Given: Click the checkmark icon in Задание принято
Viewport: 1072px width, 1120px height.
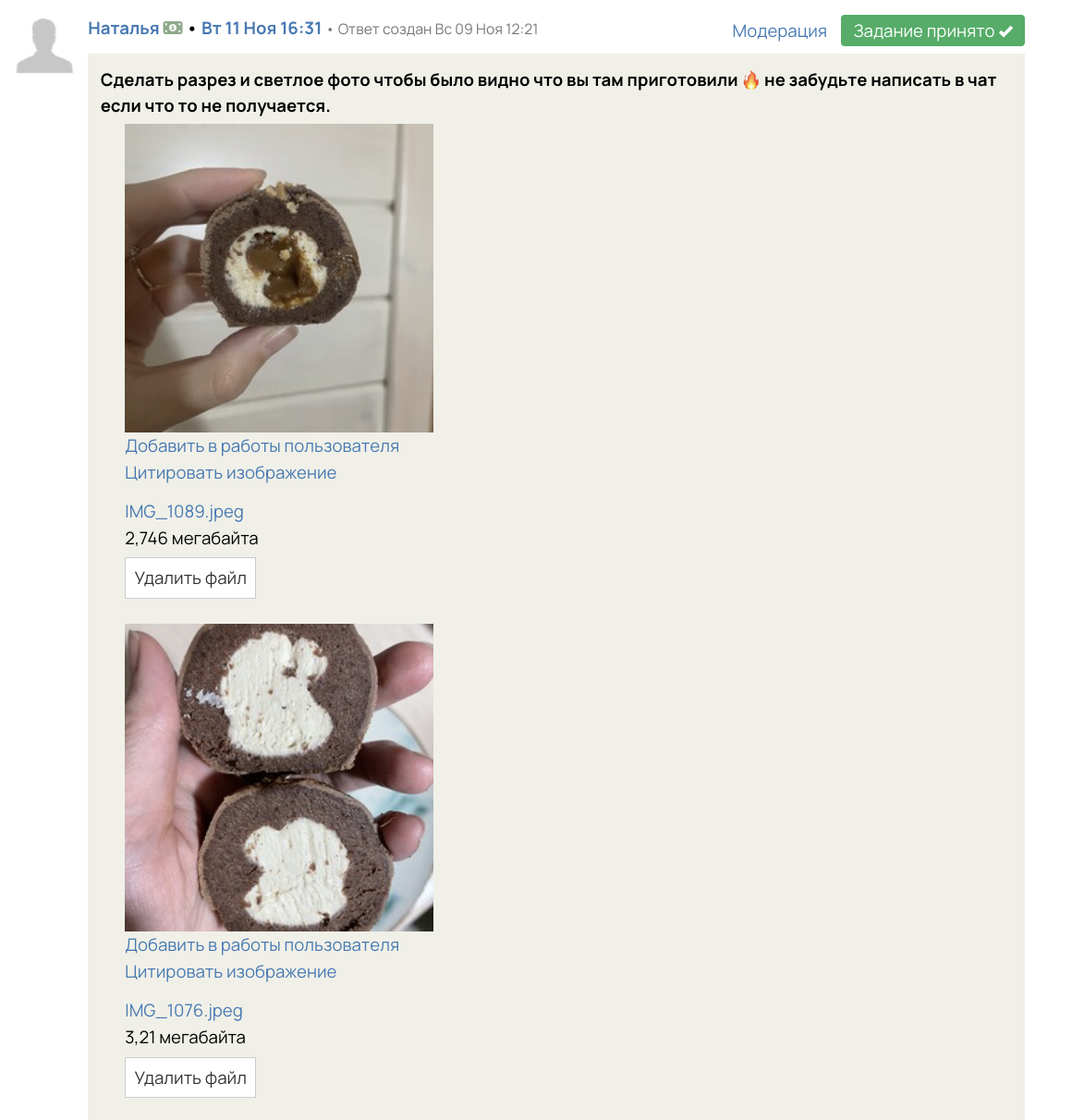Looking at the screenshot, I should click(x=1006, y=31).
